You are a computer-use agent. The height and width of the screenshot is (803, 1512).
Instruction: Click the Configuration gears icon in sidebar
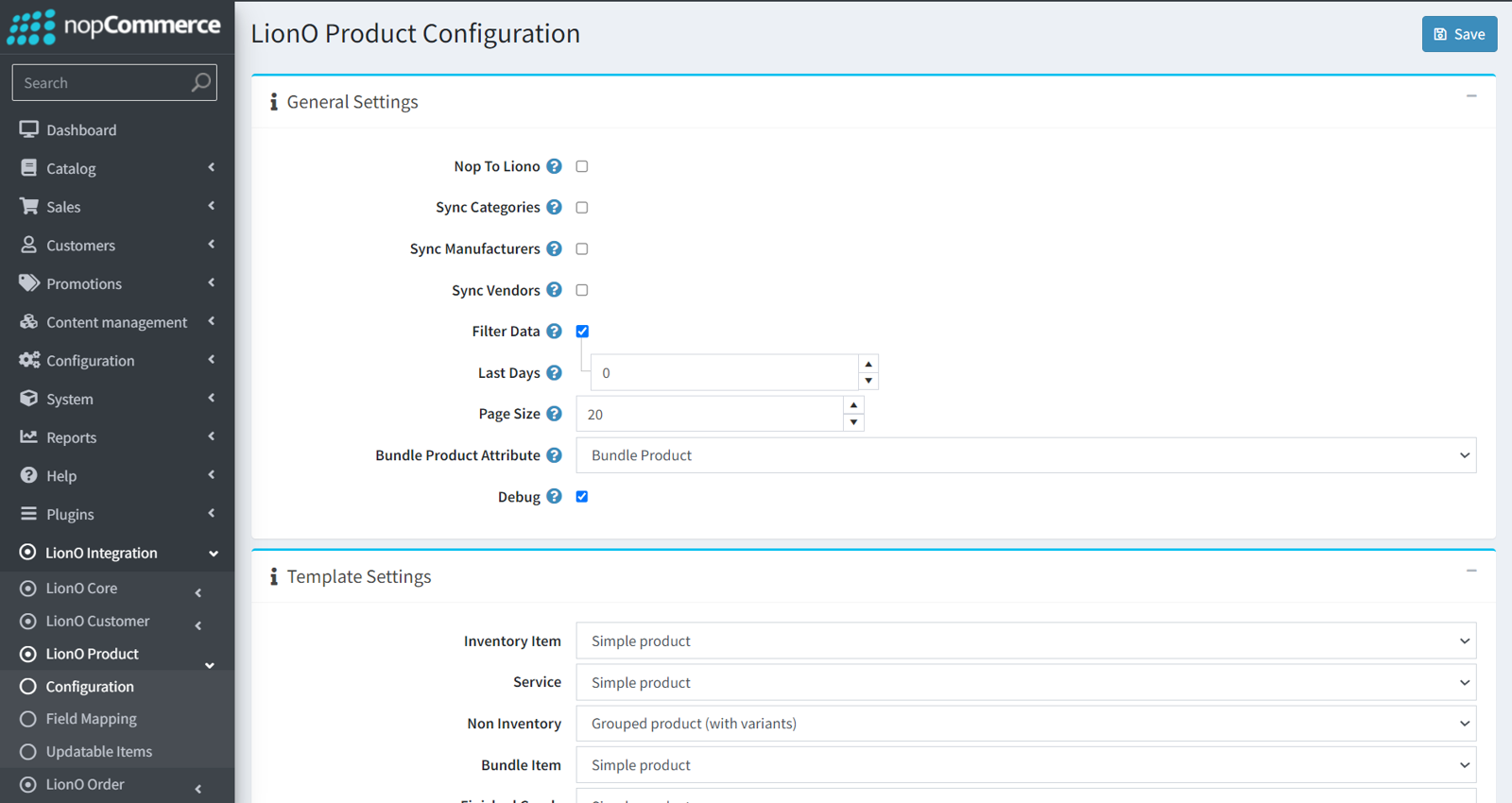[29, 360]
